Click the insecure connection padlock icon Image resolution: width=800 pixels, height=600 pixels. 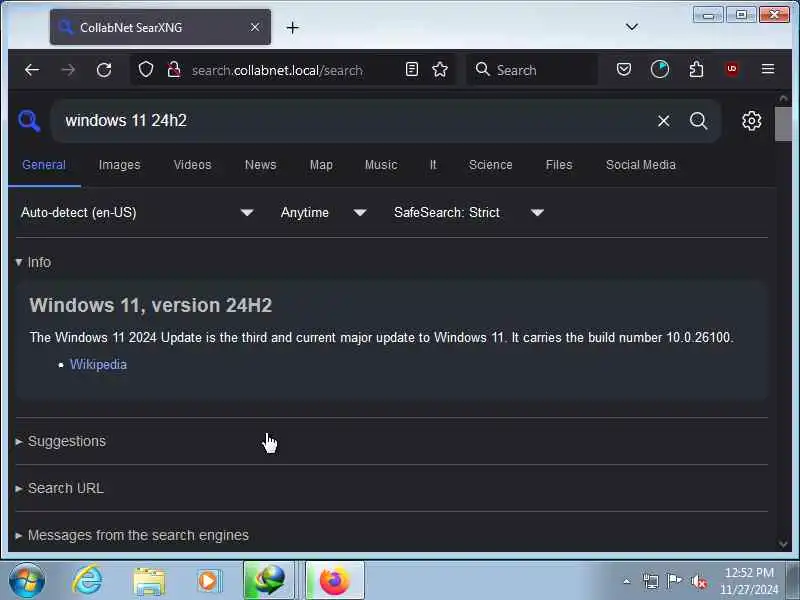174,69
